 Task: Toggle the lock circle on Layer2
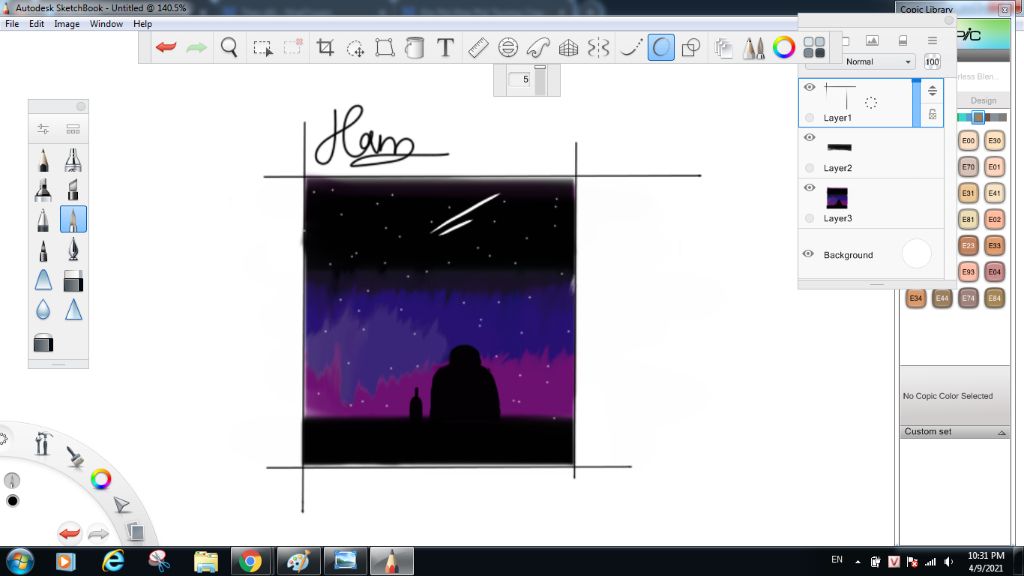click(810, 168)
